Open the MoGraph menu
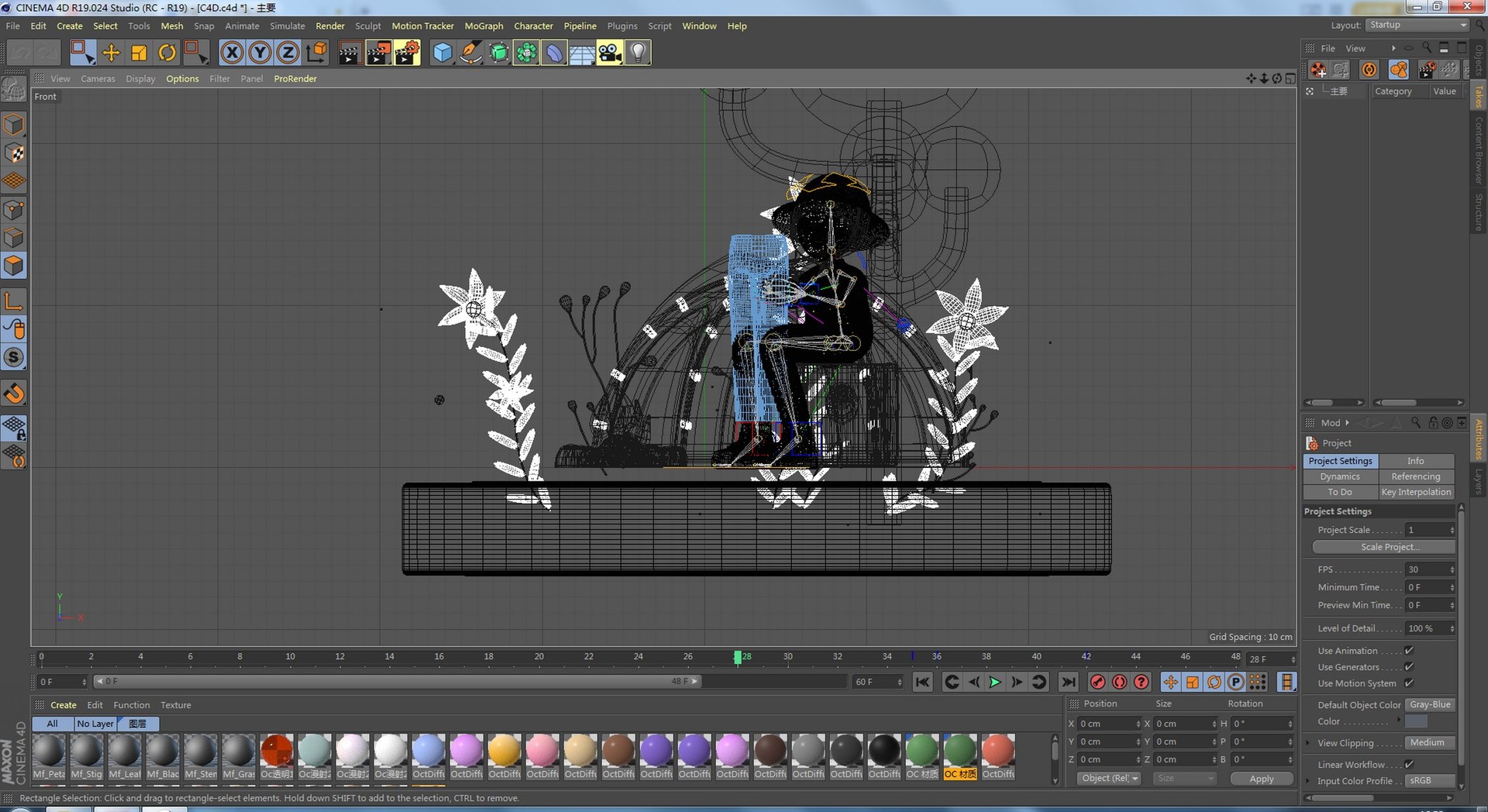 (484, 26)
